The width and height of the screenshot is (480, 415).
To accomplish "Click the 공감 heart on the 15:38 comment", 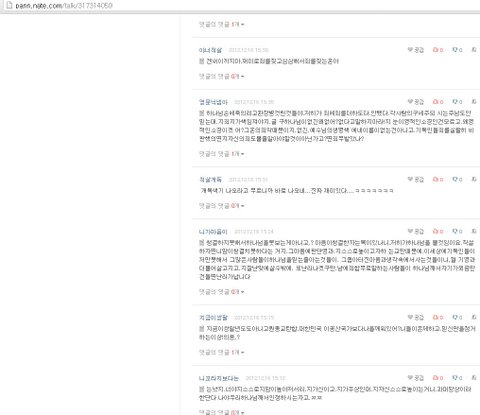I will (415, 50).
